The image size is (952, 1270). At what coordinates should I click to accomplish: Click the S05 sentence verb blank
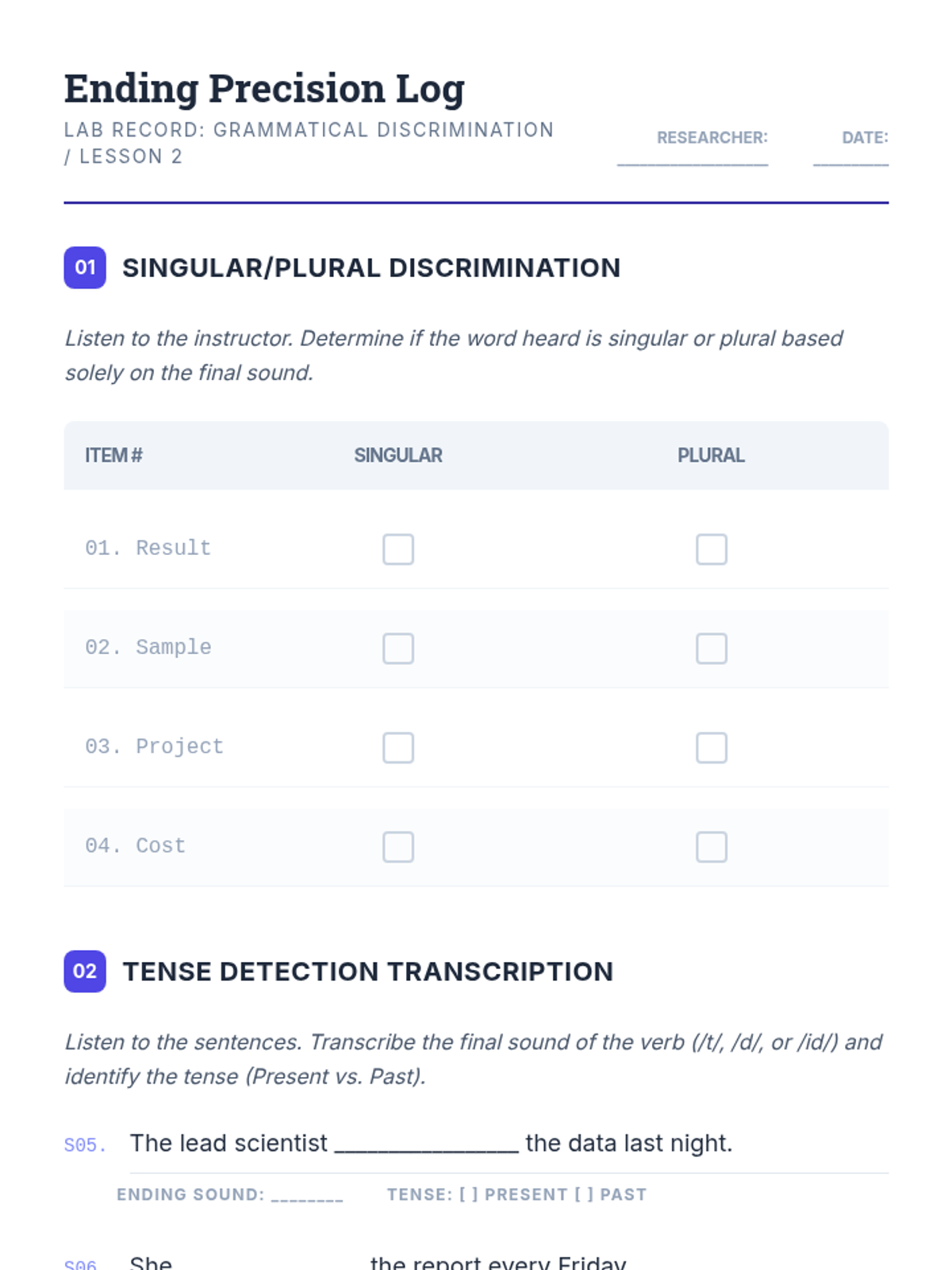(426, 1144)
